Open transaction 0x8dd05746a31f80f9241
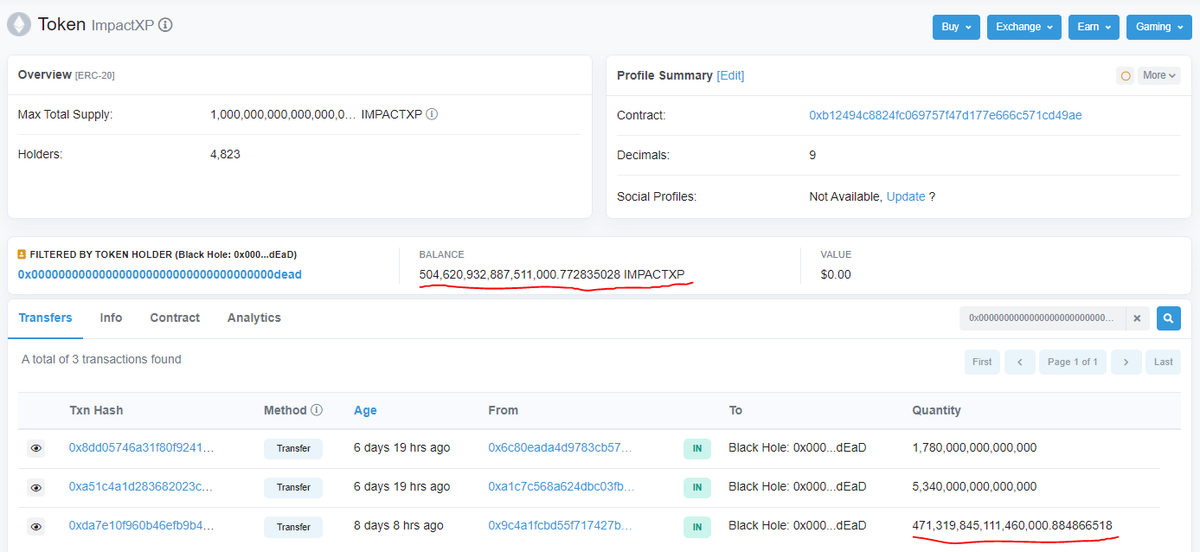The height and width of the screenshot is (552, 1200). tap(141, 448)
